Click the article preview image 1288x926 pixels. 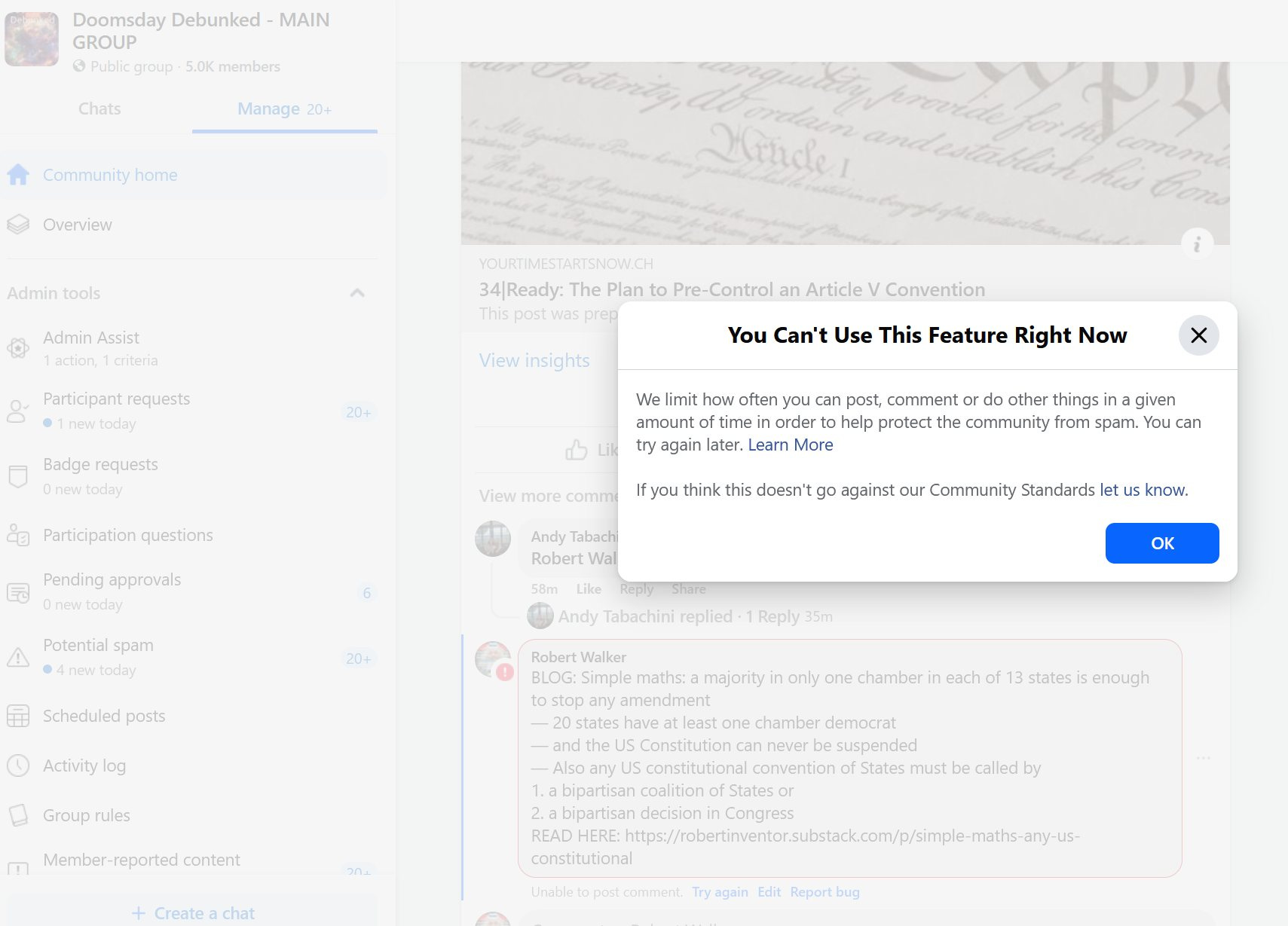[x=845, y=153]
